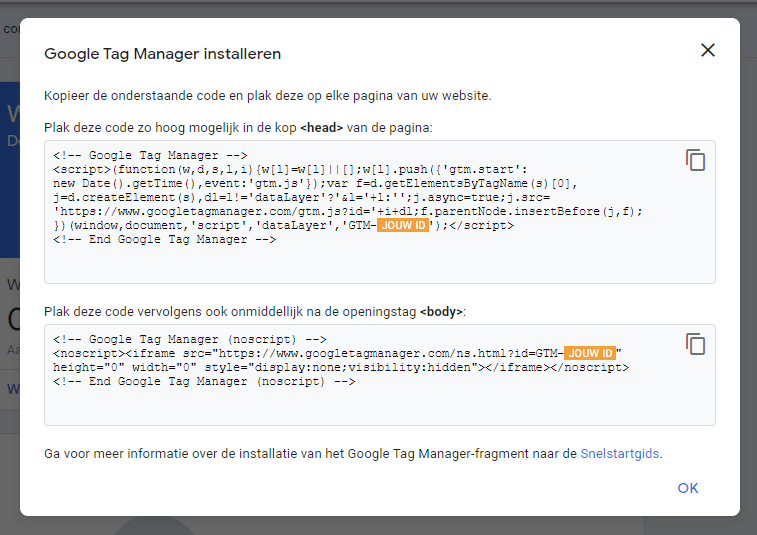
Task: Click the '<!-- End Google Tag Manager -->' line
Action: [165, 239]
